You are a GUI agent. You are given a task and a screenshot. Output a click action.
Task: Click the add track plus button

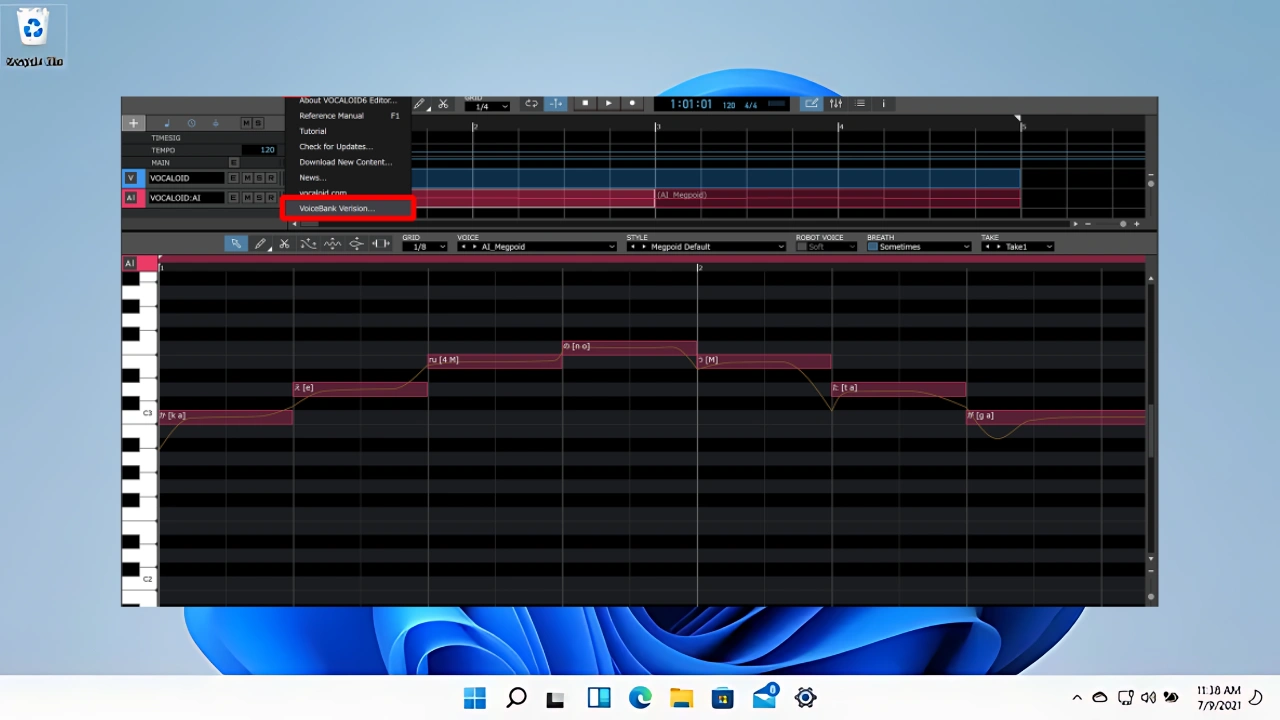133,123
